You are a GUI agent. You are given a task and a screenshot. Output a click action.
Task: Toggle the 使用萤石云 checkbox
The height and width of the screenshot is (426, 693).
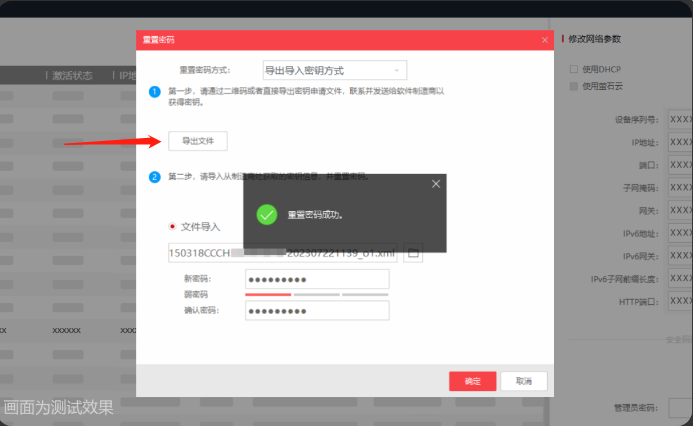(574, 86)
